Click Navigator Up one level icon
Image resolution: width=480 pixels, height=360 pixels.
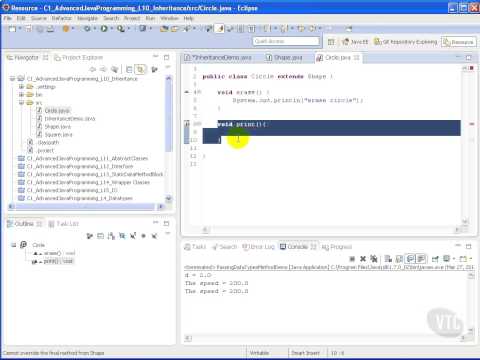(115, 69)
